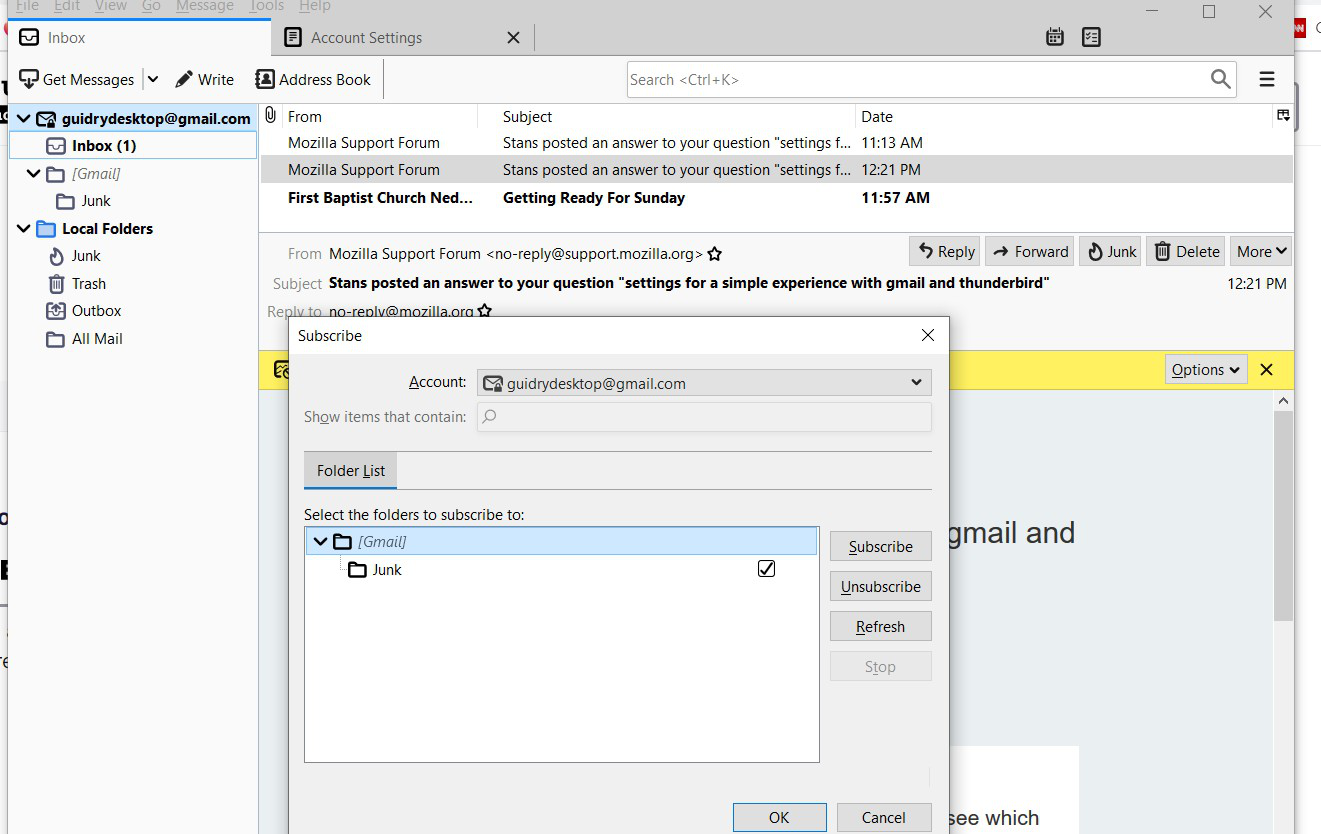1321x834 pixels.
Task: Open the View menu
Action: click(110, 6)
